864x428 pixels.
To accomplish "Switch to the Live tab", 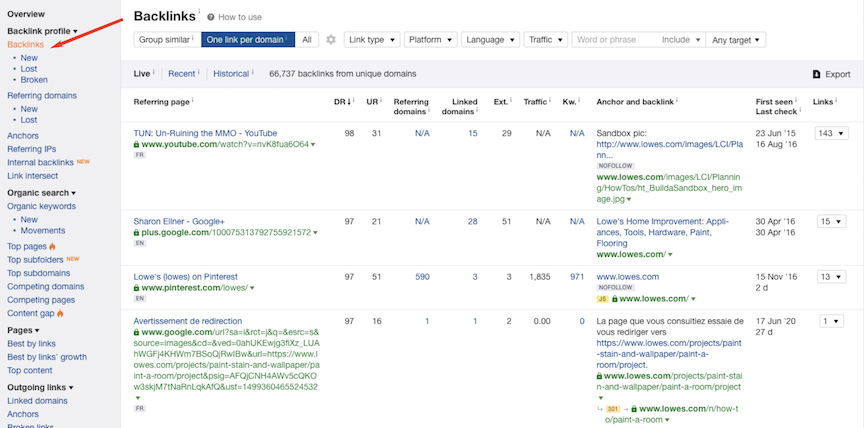I will tap(142, 74).
